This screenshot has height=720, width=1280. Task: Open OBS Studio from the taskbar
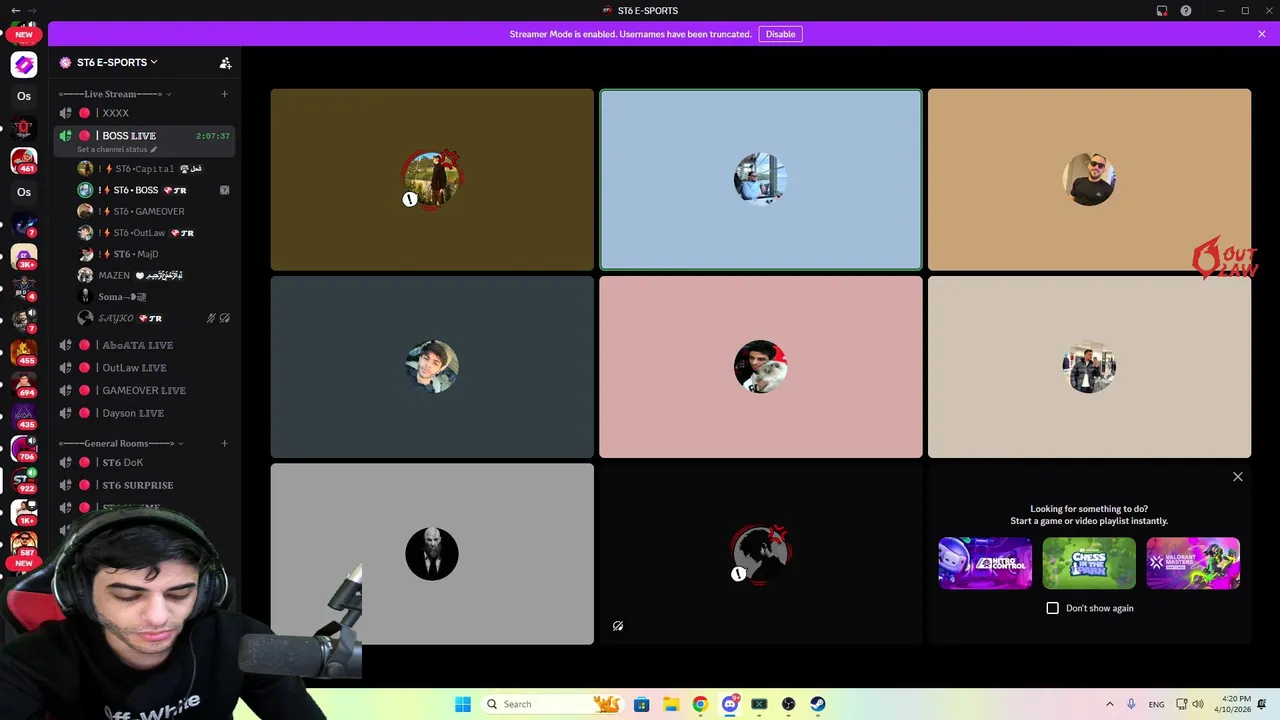(x=789, y=704)
